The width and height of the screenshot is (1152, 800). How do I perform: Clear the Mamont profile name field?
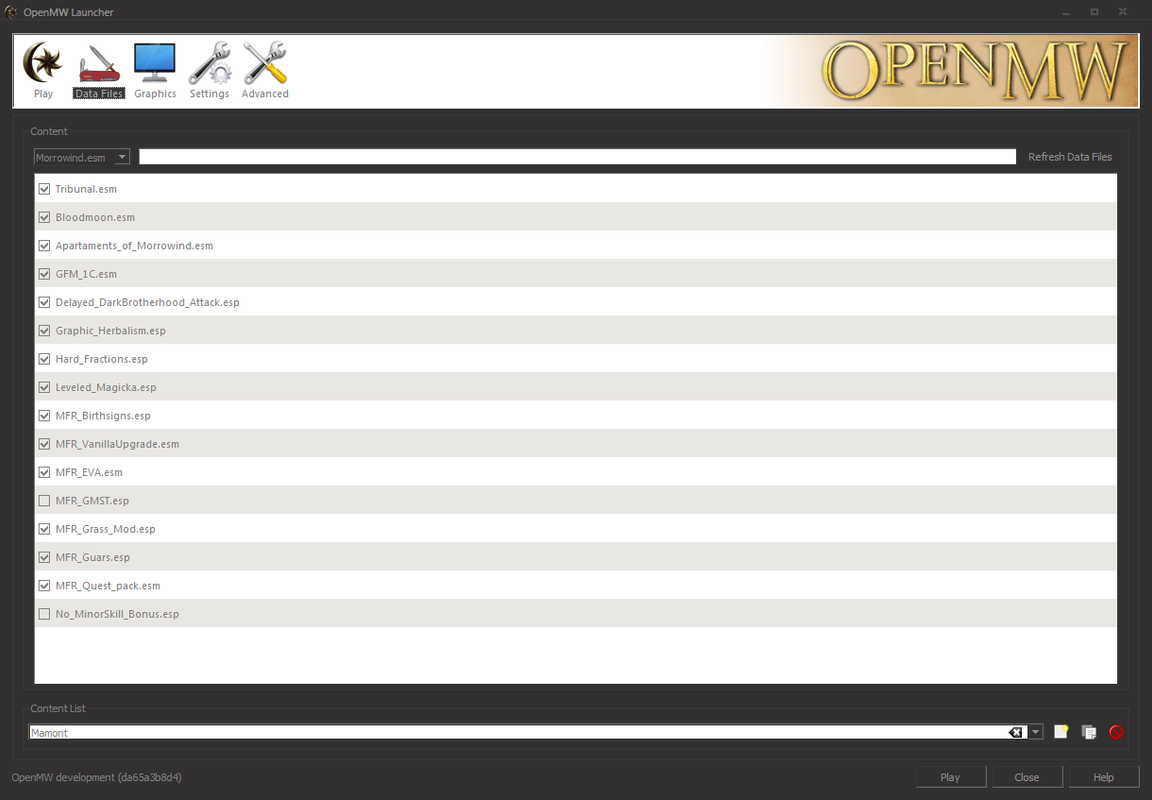coord(1015,732)
